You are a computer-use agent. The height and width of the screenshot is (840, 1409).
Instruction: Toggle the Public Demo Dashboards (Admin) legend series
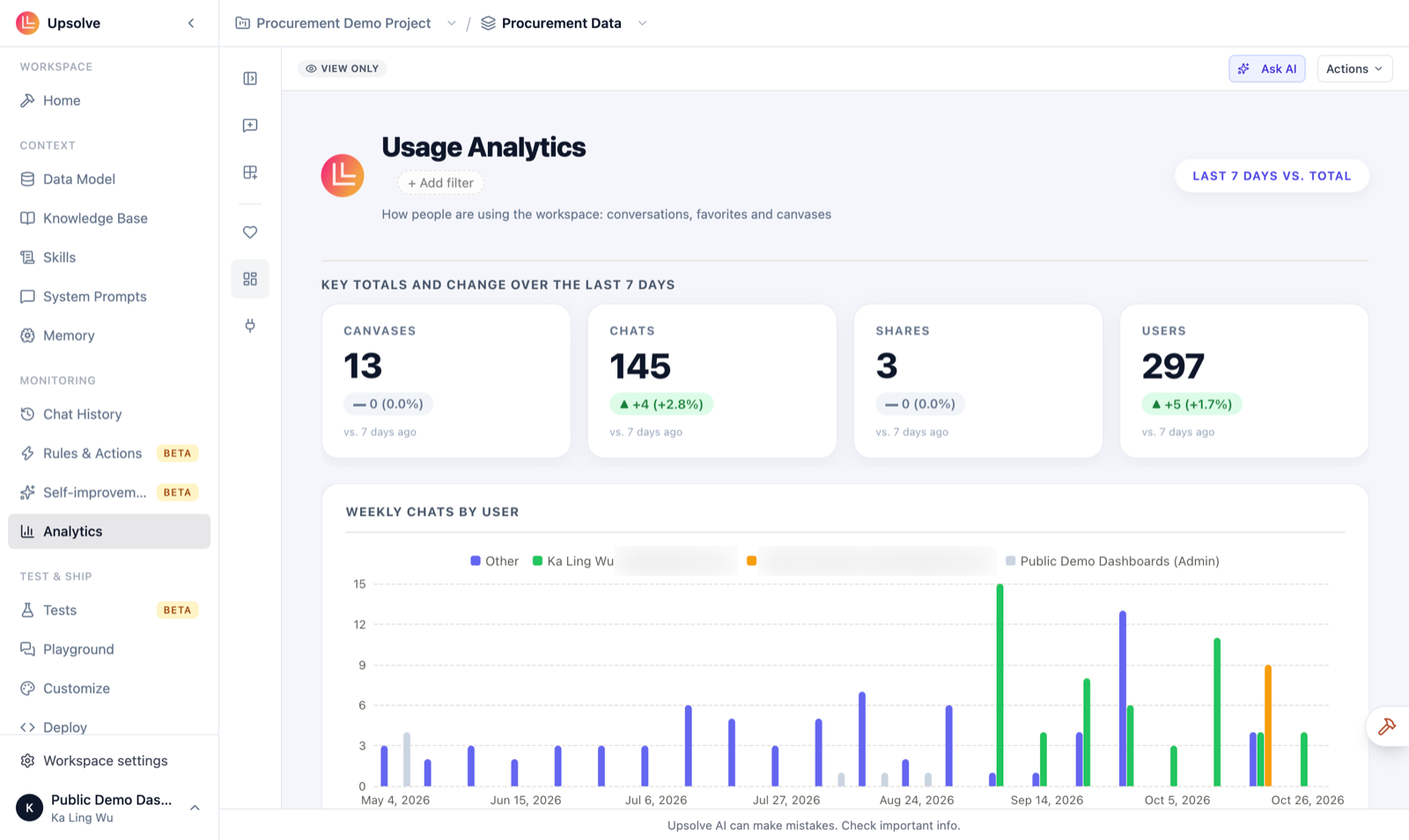pos(1112,561)
